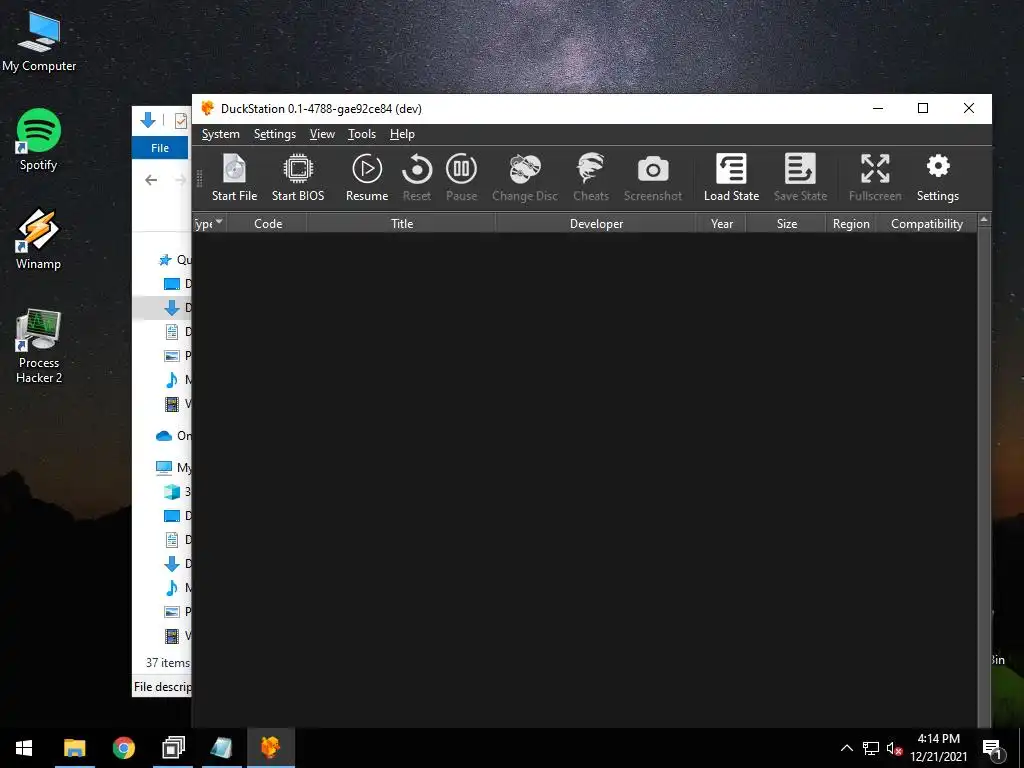Open the Settings gear icon
1024x768 pixels.
click(938, 177)
